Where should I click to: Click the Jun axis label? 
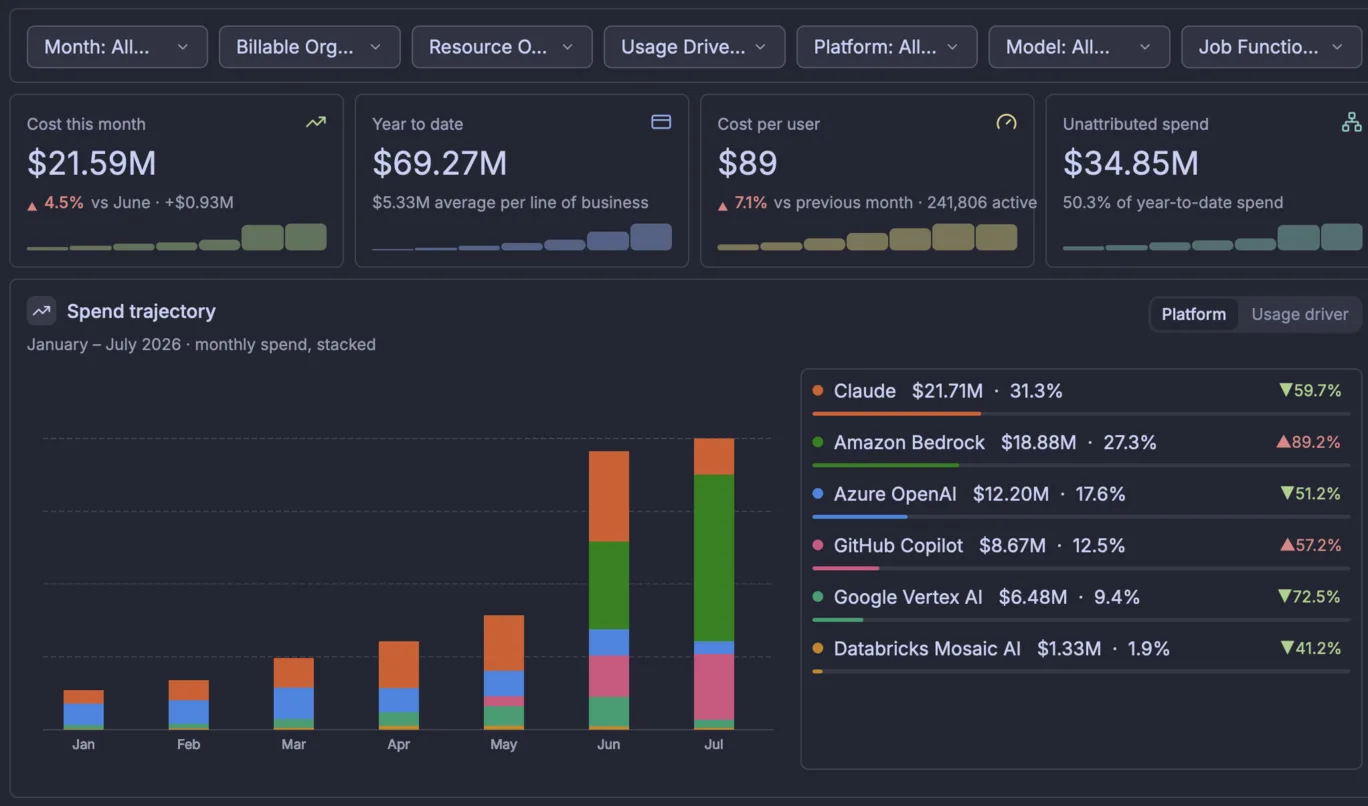pyautogui.click(x=609, y=744)
